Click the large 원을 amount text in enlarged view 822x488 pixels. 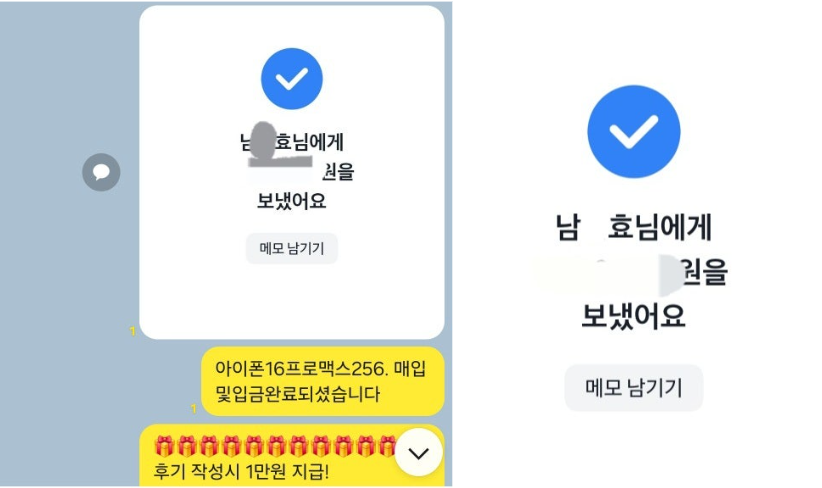point(705,272)
